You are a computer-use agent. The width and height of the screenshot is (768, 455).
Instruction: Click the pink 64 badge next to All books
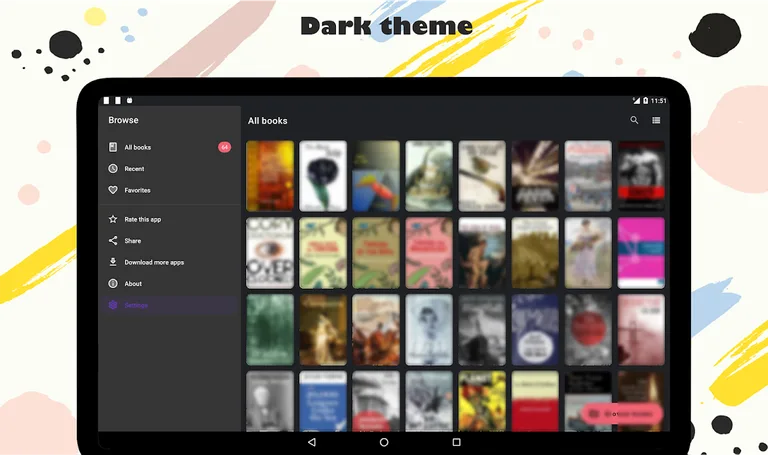[x=224, y=147]
